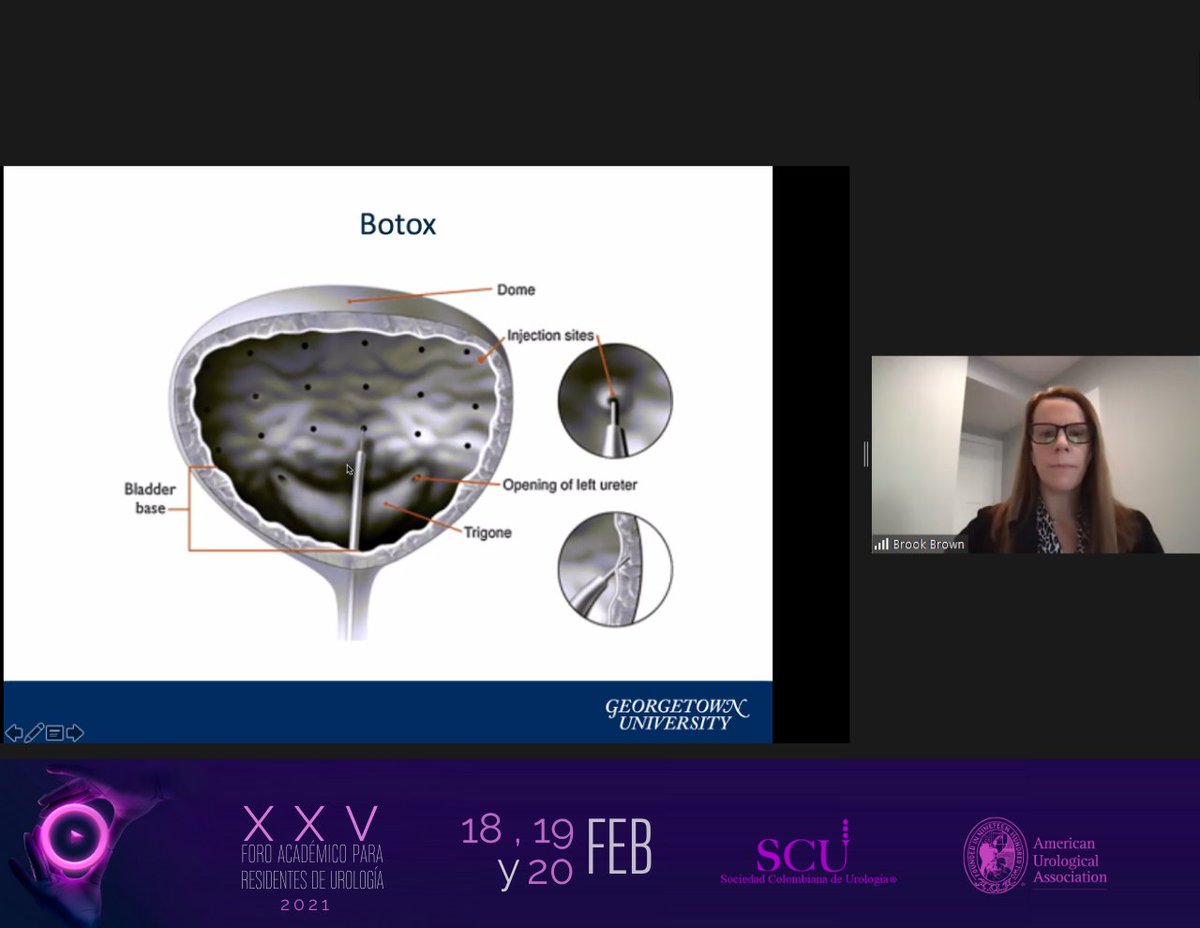Click the "Injection sites" label
The height and width of the screenshot is (928, 1200).
[550, 335]
